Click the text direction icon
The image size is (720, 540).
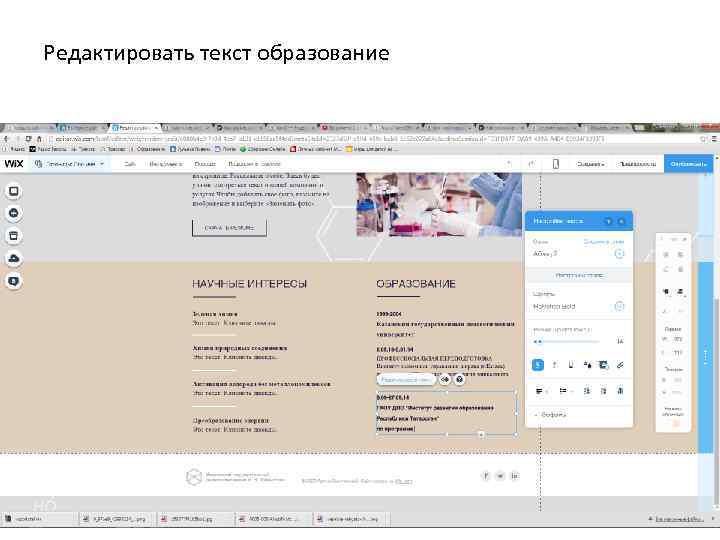(620, 391)
